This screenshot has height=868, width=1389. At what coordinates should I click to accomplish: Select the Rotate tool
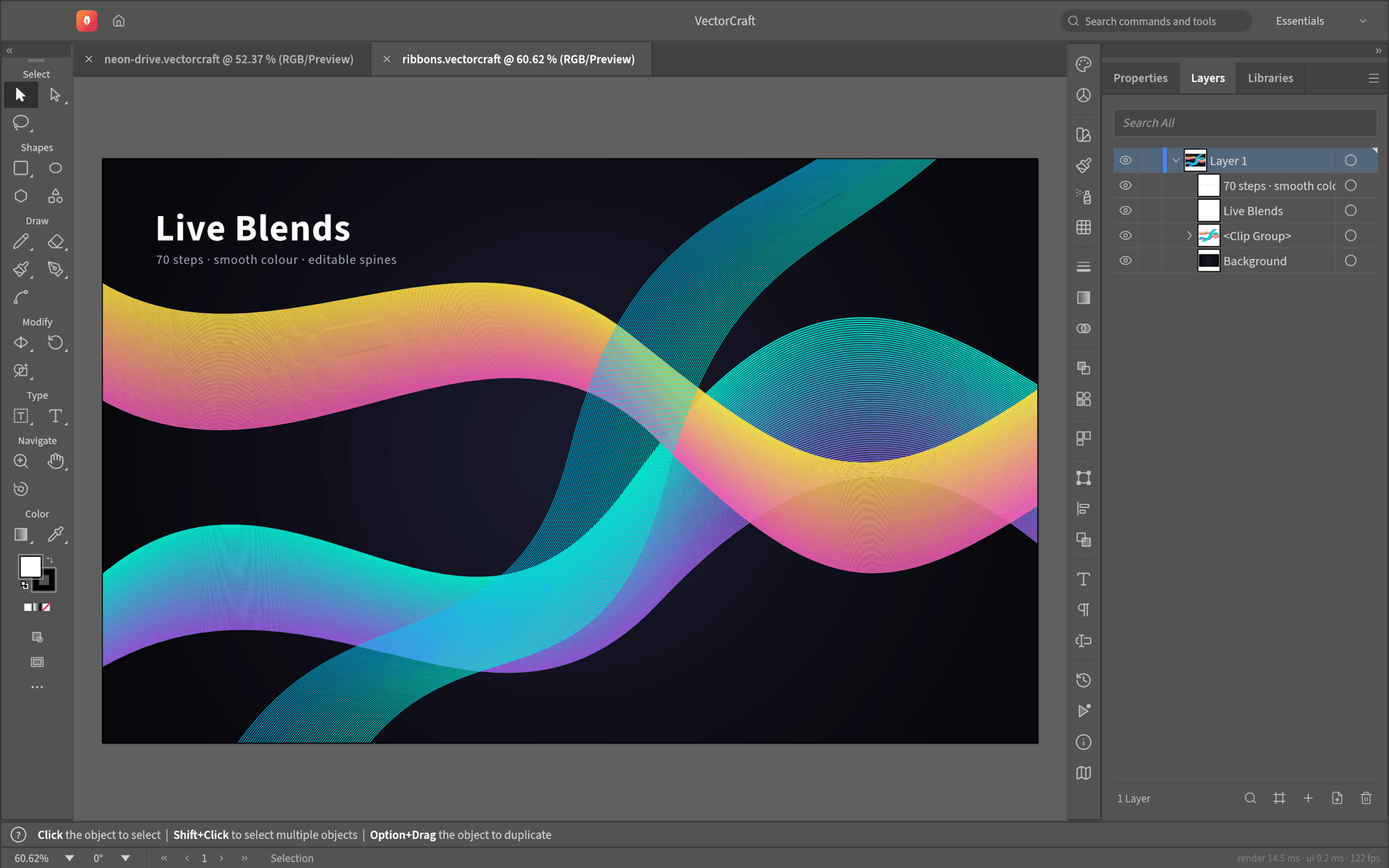point(56,343)
